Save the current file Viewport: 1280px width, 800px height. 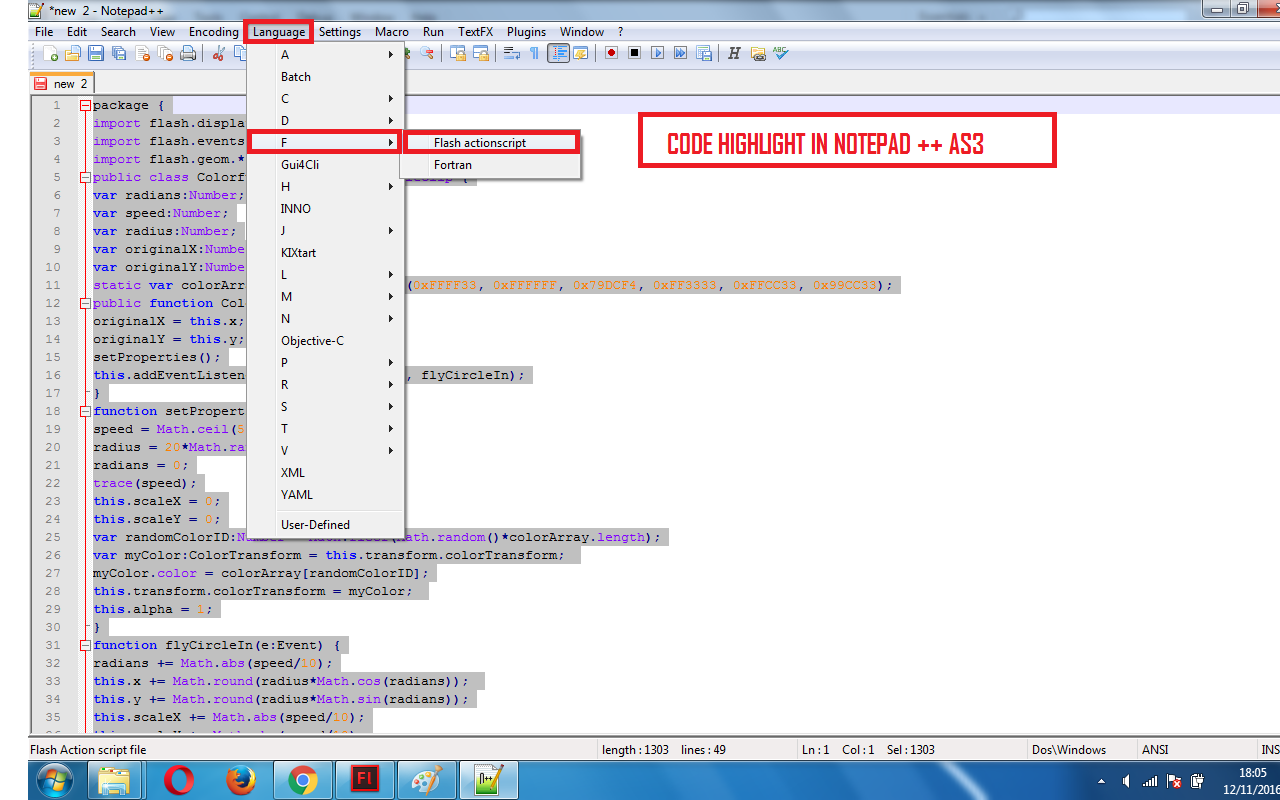click(94, 53)
